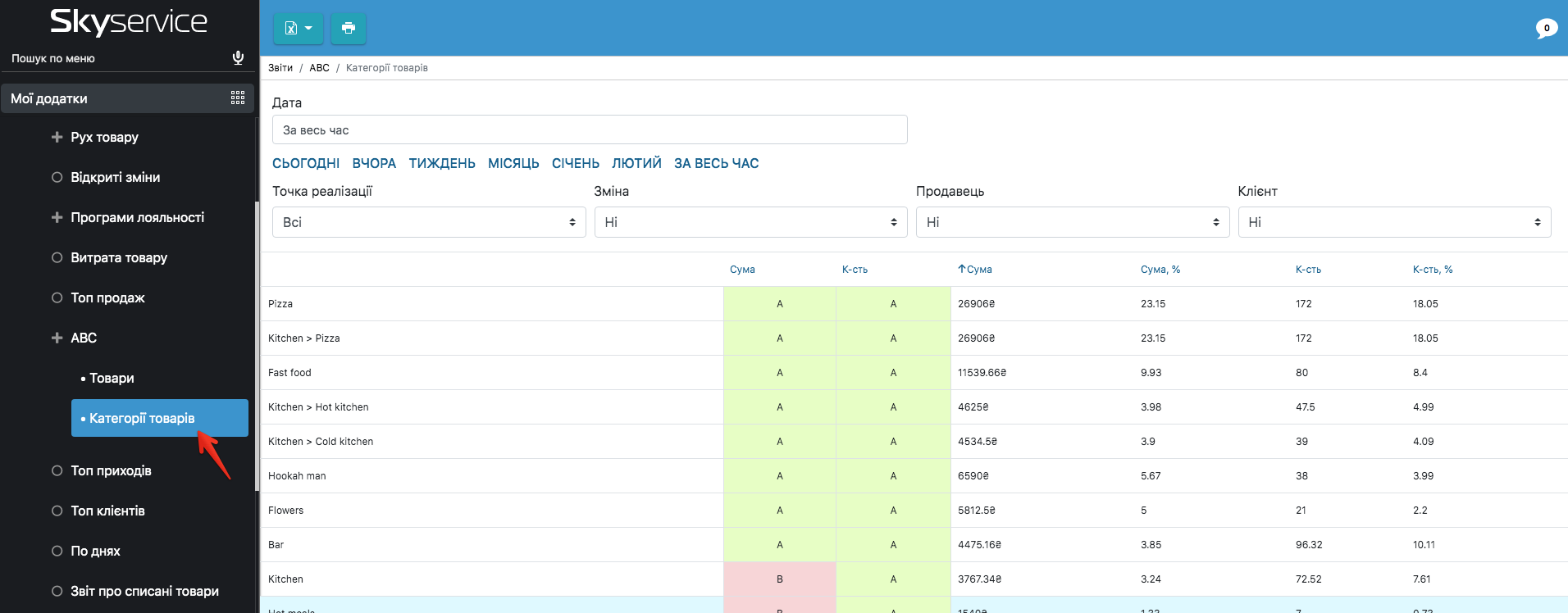Expand the plus icon beside Рух товару
Screen dimensions: 1568x613
point(57,137)
